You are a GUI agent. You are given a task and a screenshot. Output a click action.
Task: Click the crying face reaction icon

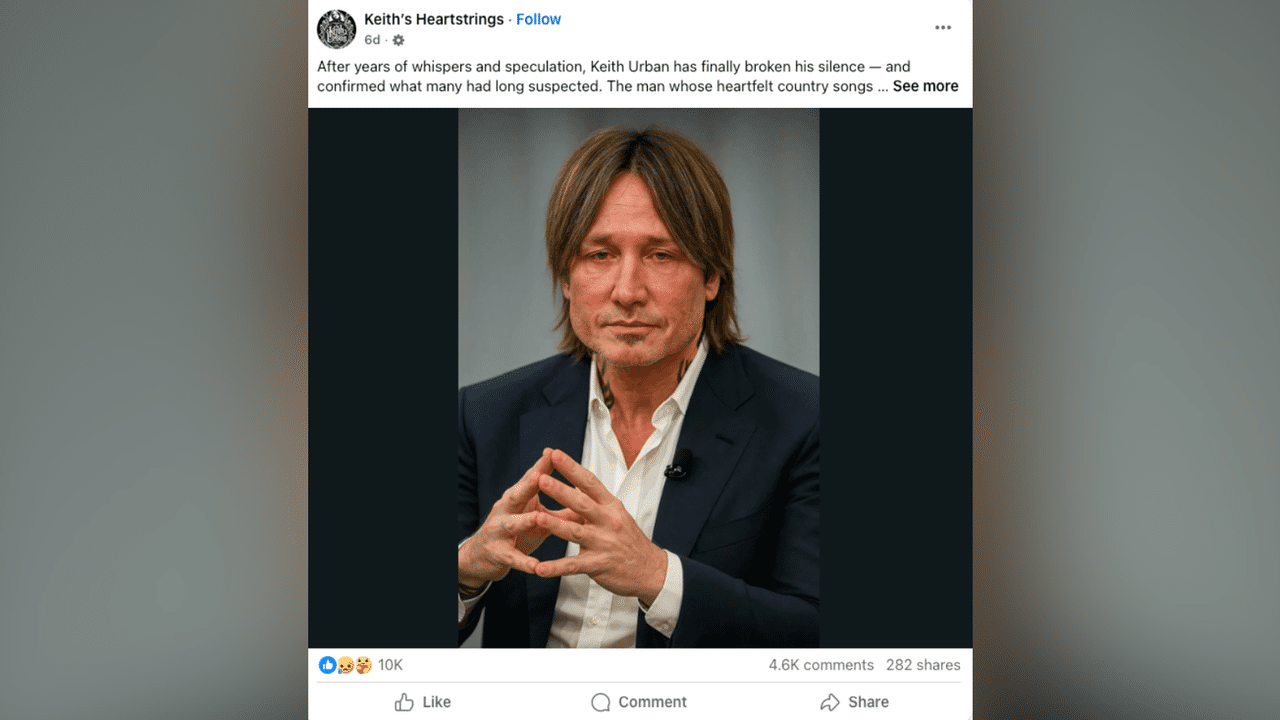coord(342,664)
